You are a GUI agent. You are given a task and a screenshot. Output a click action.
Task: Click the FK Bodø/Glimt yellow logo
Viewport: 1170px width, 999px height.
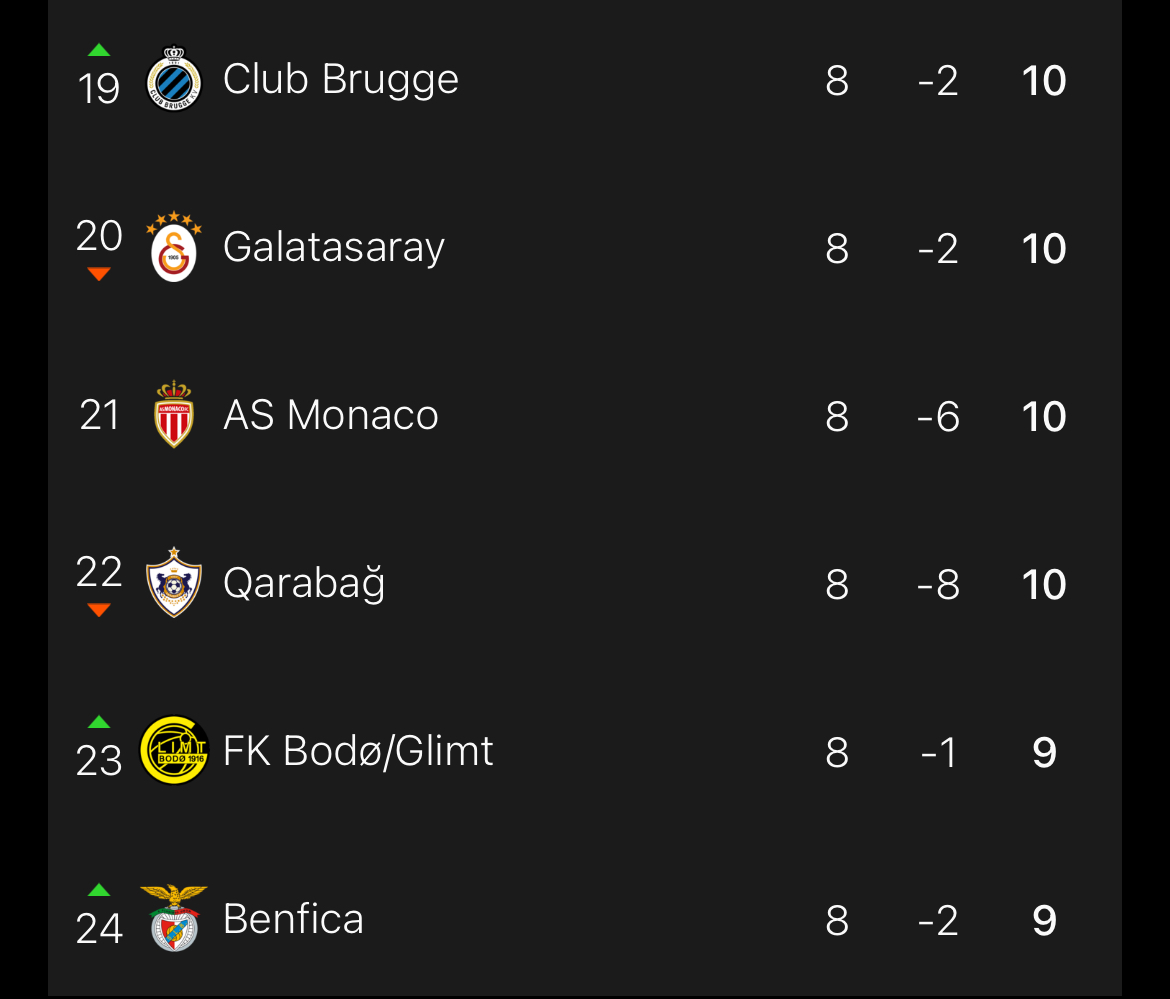tap(174, 750)
